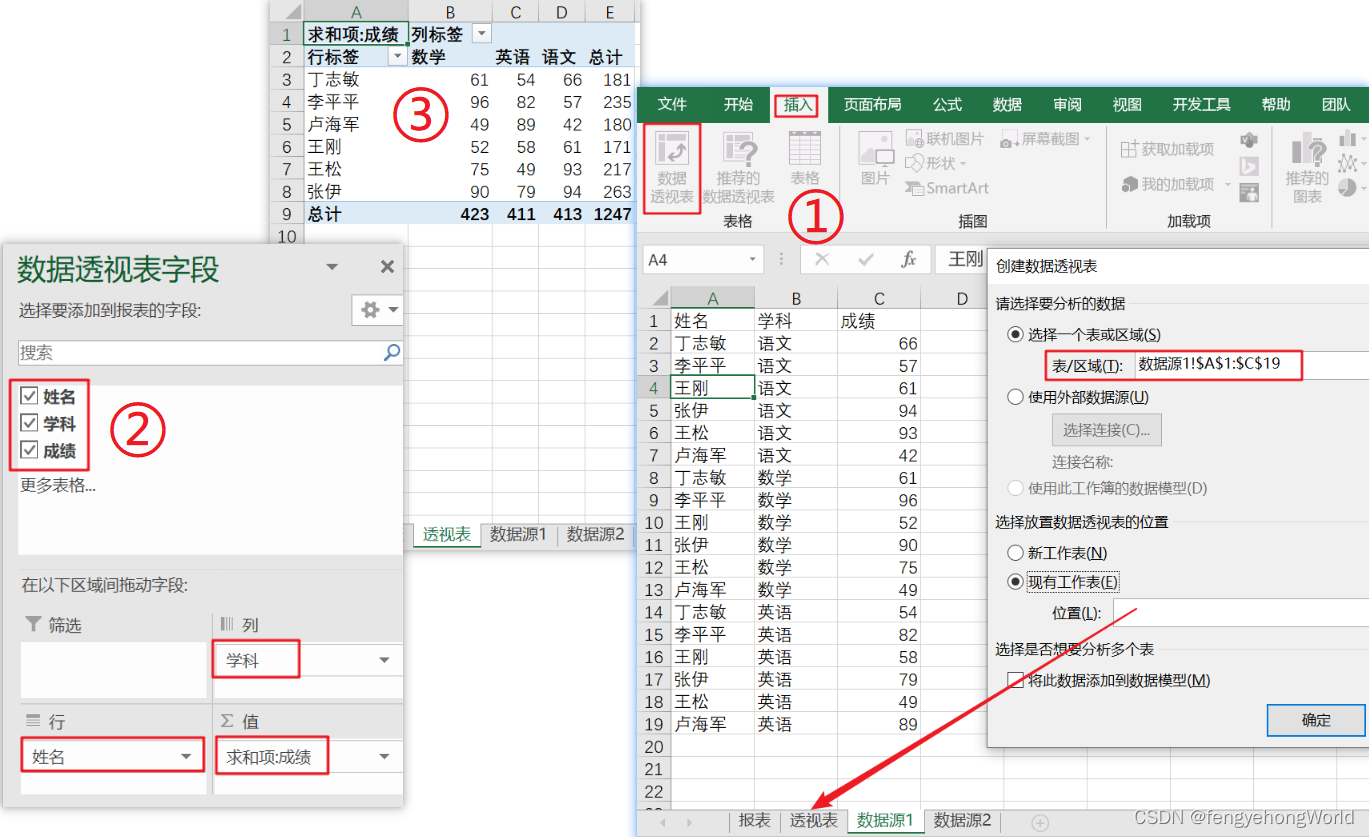Image resolution: width=1369 pixels, height=837 pixels.
Task: Click the 表格 table ribbon icon
Action: [x=805, y=158]
